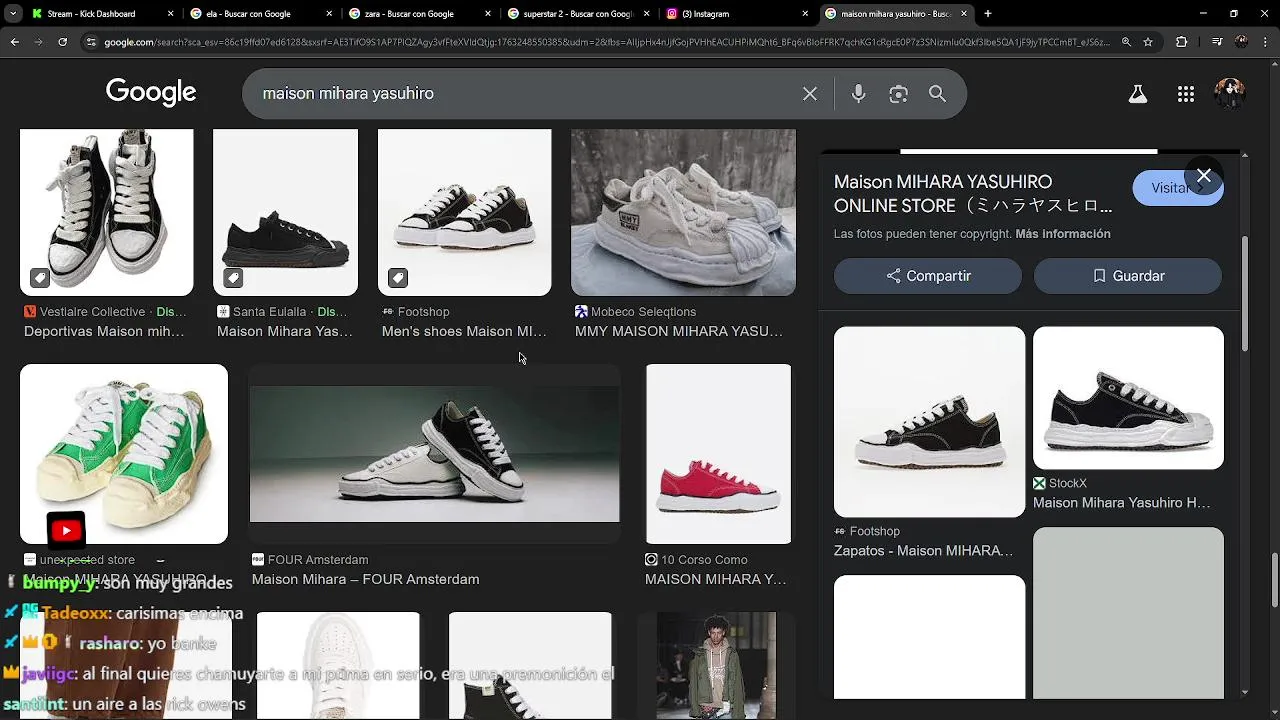Close the Kick Dashboard tab
1280x720 pixels.
click(170, 14)
